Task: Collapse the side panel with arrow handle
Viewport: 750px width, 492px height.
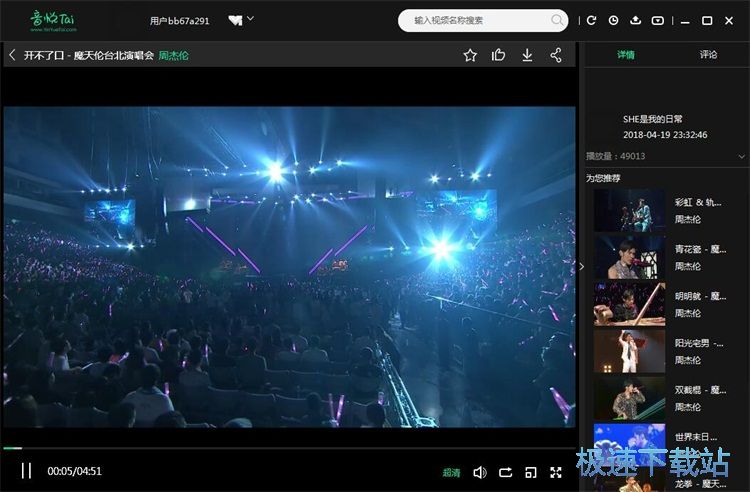Action: (x=582, y=266)
